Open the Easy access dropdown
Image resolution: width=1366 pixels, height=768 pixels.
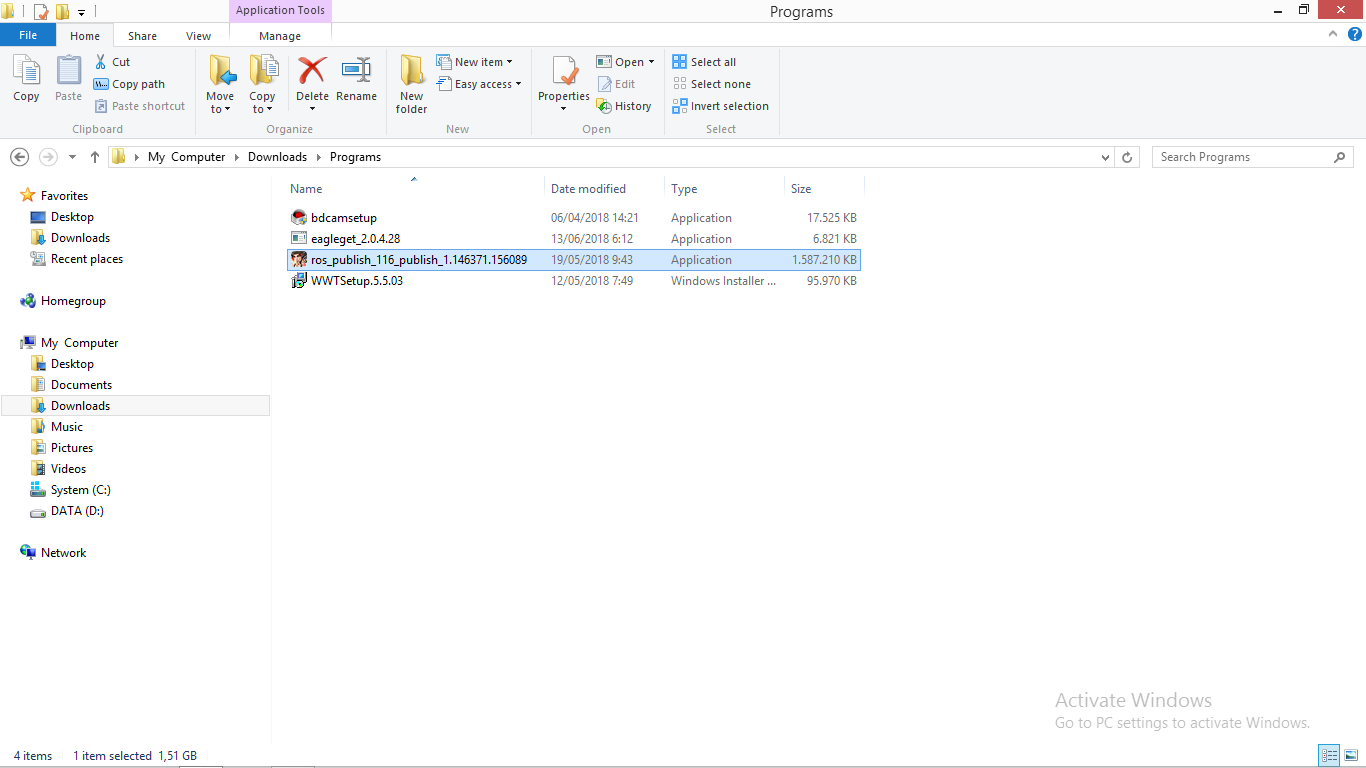480,84
